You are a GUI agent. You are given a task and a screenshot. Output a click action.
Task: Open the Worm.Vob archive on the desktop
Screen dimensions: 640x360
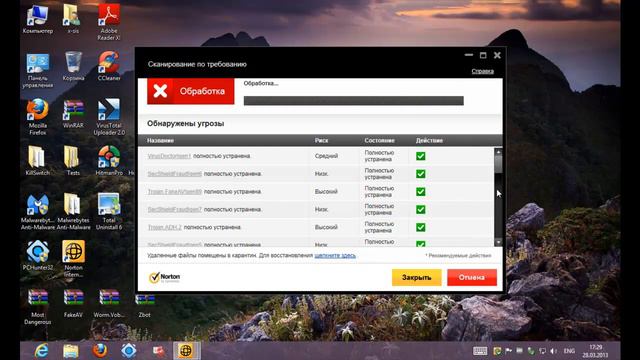109,303
